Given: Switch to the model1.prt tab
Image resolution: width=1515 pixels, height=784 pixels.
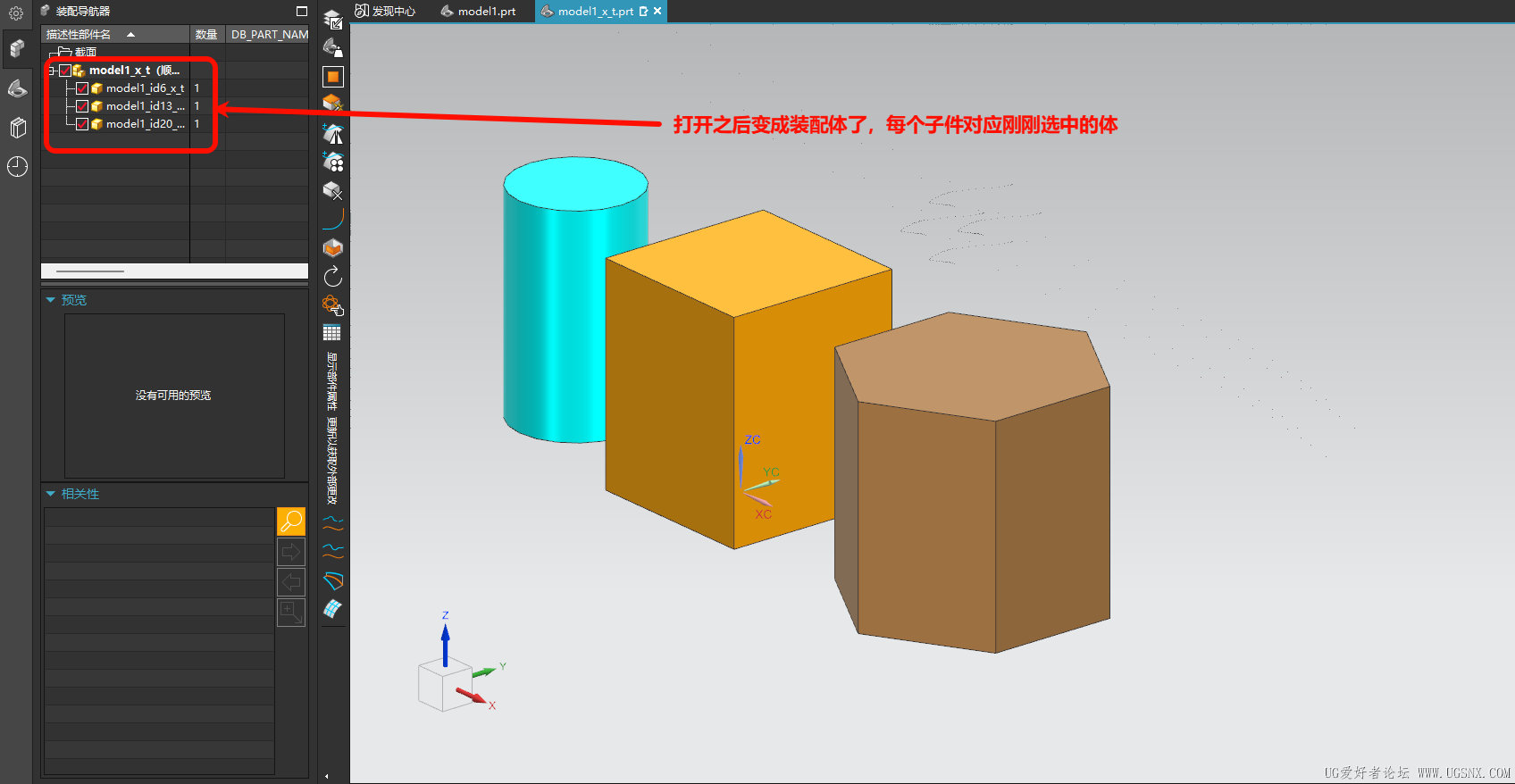Looking at the screenshot, I should point(479,12).
